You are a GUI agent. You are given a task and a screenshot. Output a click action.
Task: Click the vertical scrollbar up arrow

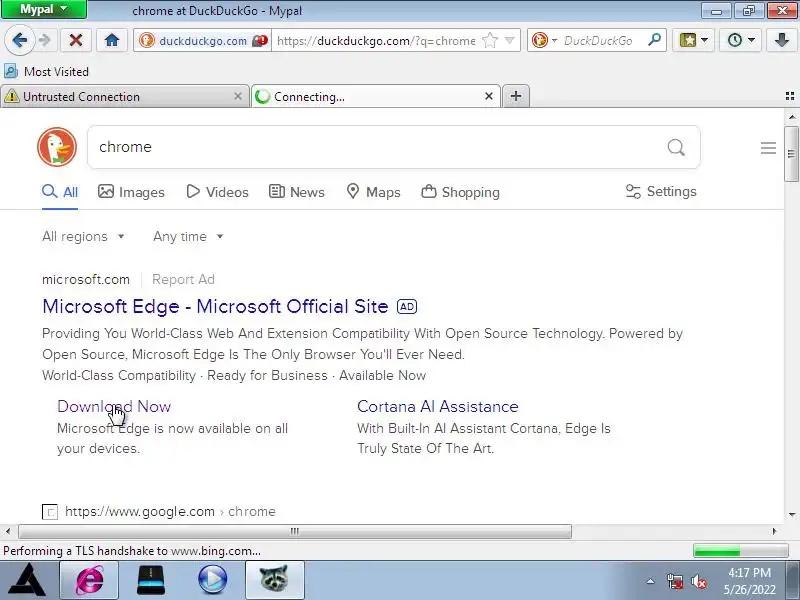click(x=792, y=117)
